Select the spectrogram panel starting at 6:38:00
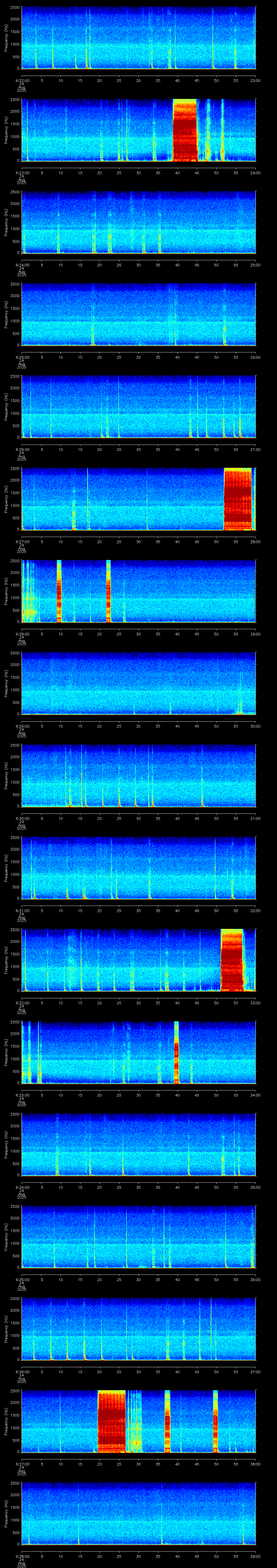 point(138,1514)
